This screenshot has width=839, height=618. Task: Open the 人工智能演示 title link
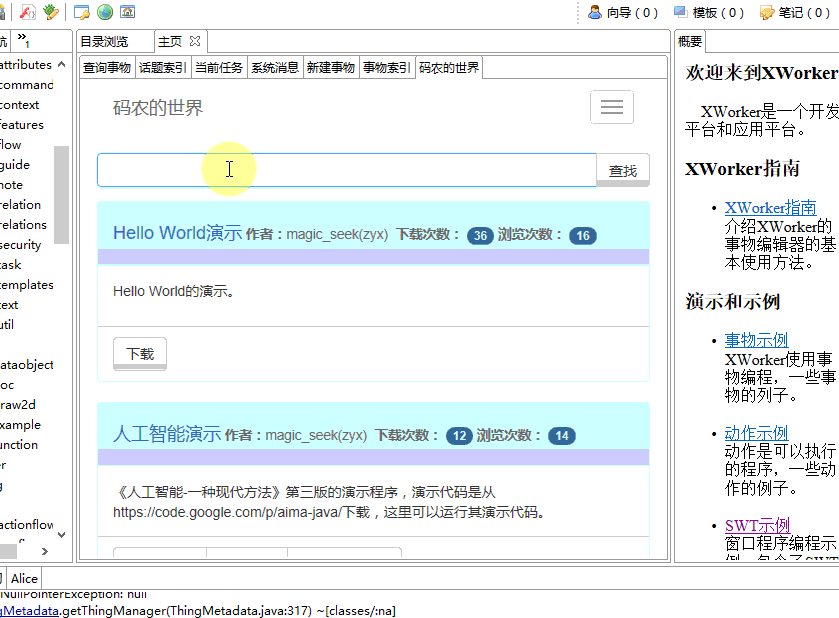166,434
